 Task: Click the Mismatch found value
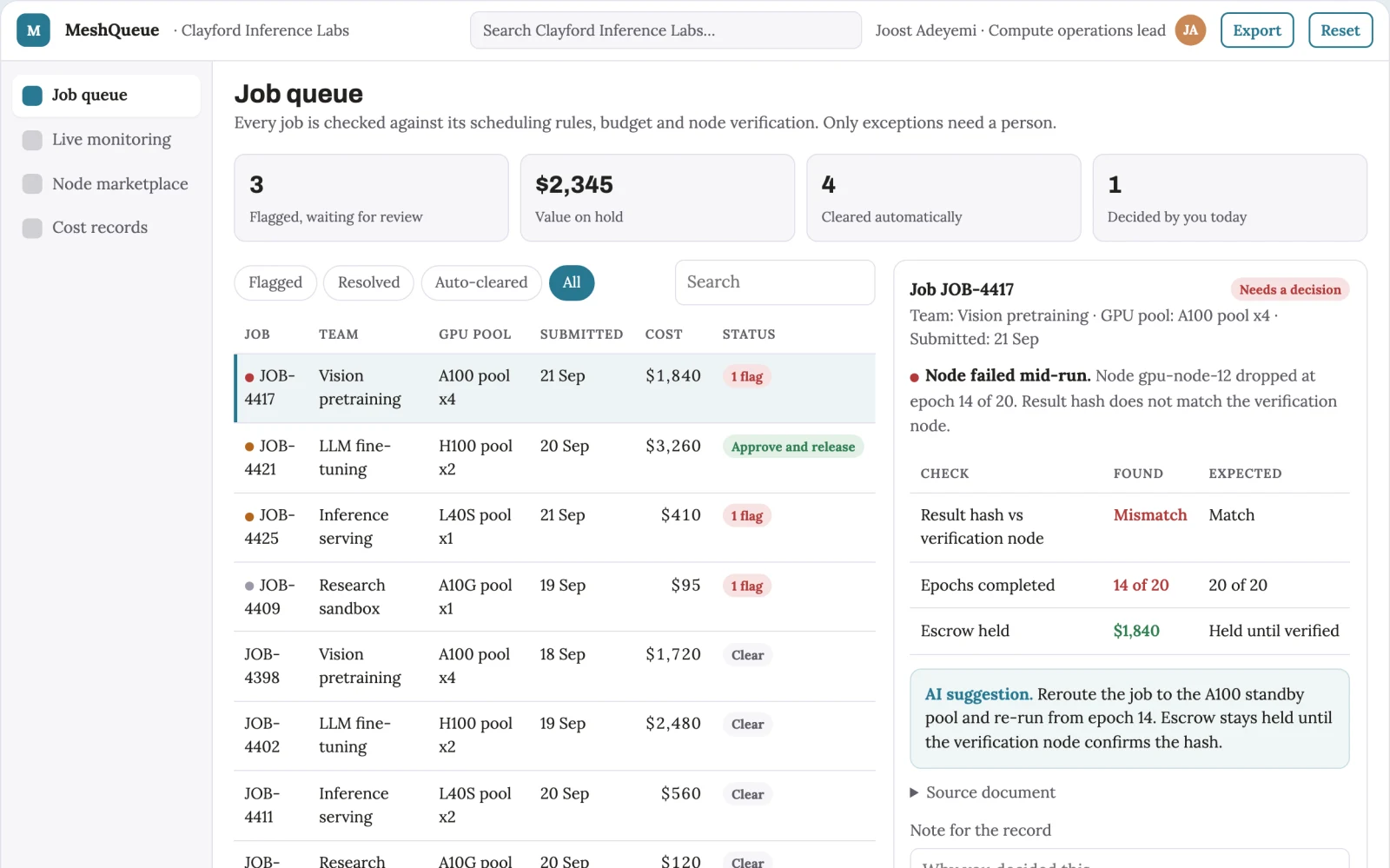pos(1150,515)
